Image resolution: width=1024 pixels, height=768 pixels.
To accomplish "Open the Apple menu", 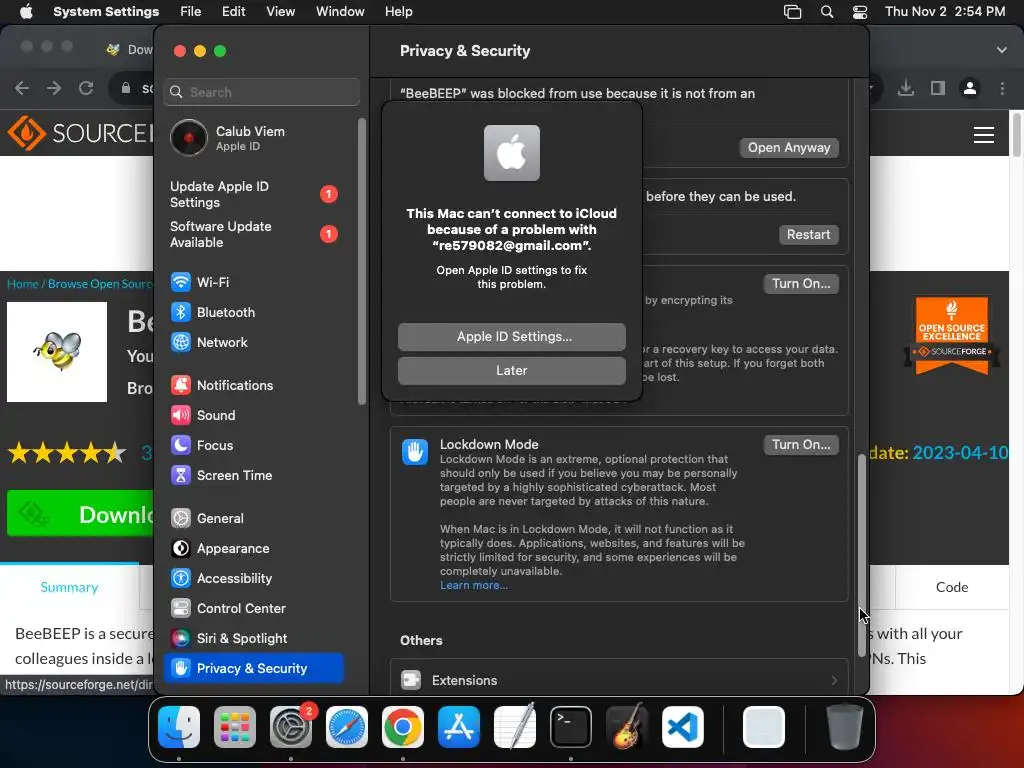I will 26,12.
